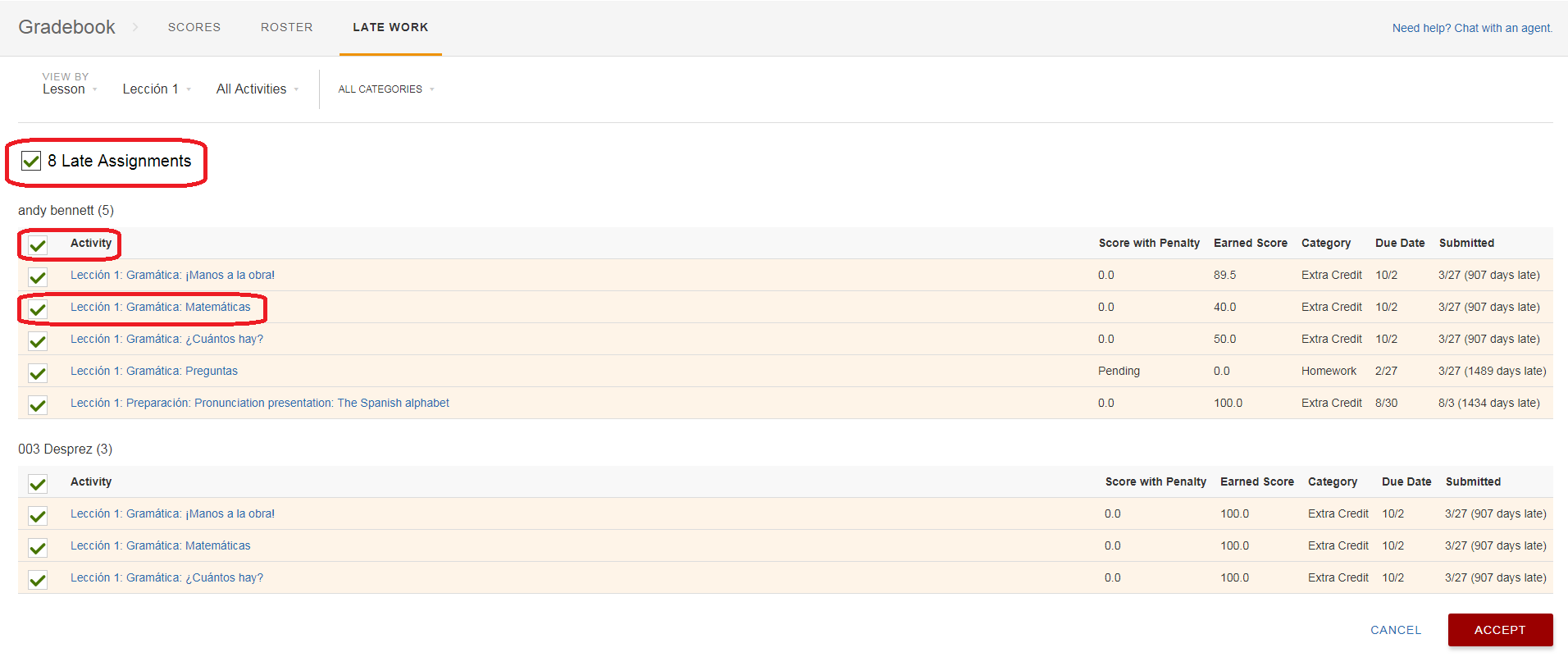Click the 2/27 due date cell
Image resolution: width=1568 pixels, height=657 pixels.
pyautogui.click(x=1386, y=371)
